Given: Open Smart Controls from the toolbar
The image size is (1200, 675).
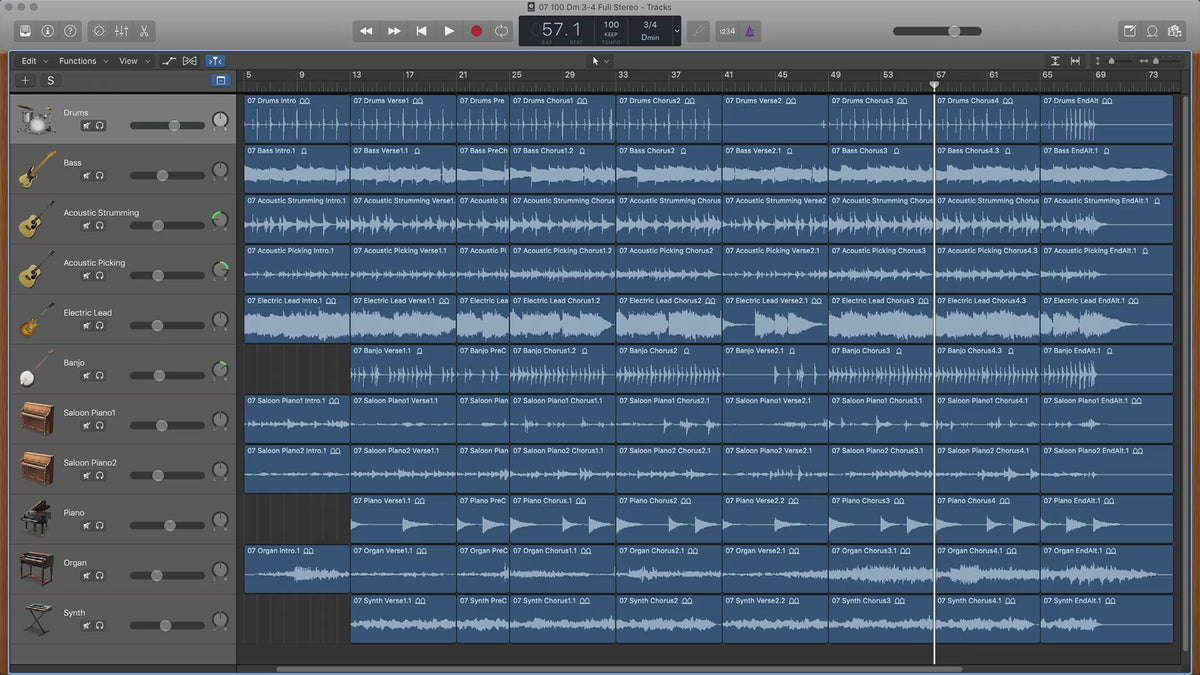Looking at the screenshot, I should click(98, 31).
